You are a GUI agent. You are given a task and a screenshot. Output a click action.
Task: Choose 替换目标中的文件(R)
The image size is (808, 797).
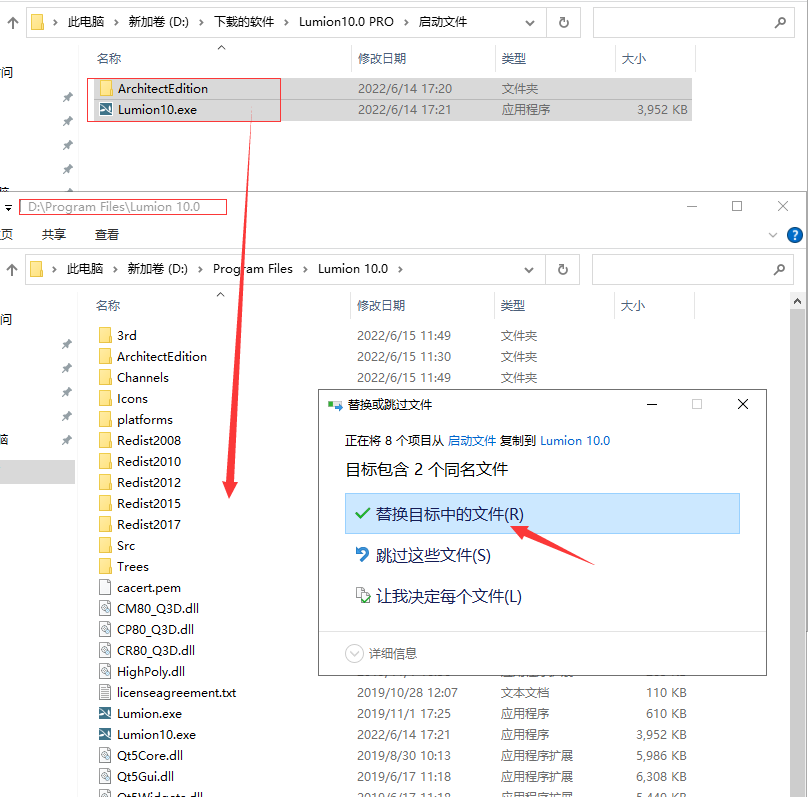click(x=449, y=514)
